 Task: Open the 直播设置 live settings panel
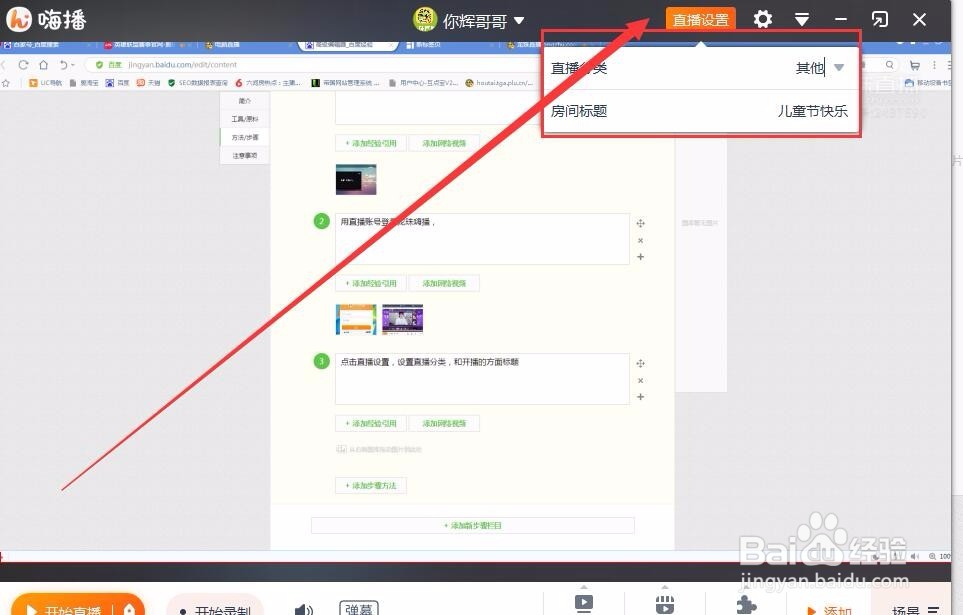click(700, 19)
